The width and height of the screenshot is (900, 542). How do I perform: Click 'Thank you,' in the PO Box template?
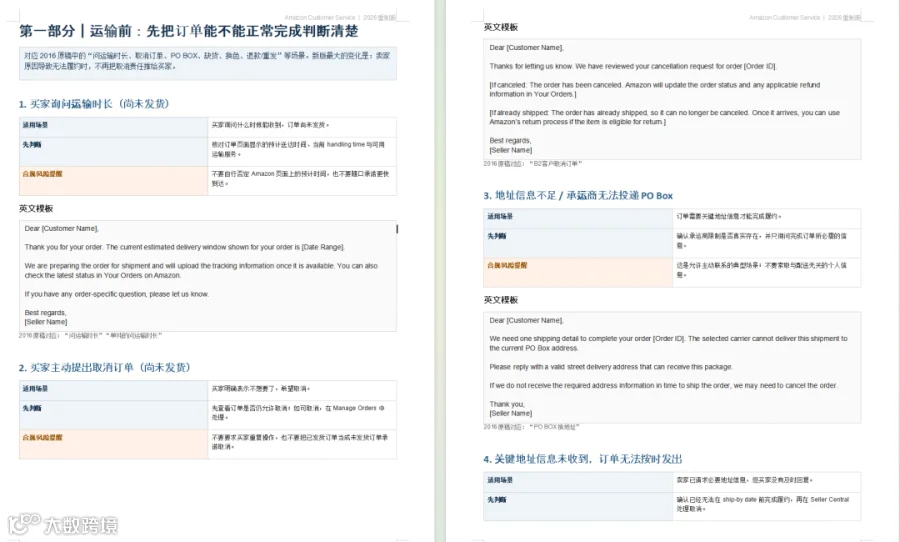507,404
